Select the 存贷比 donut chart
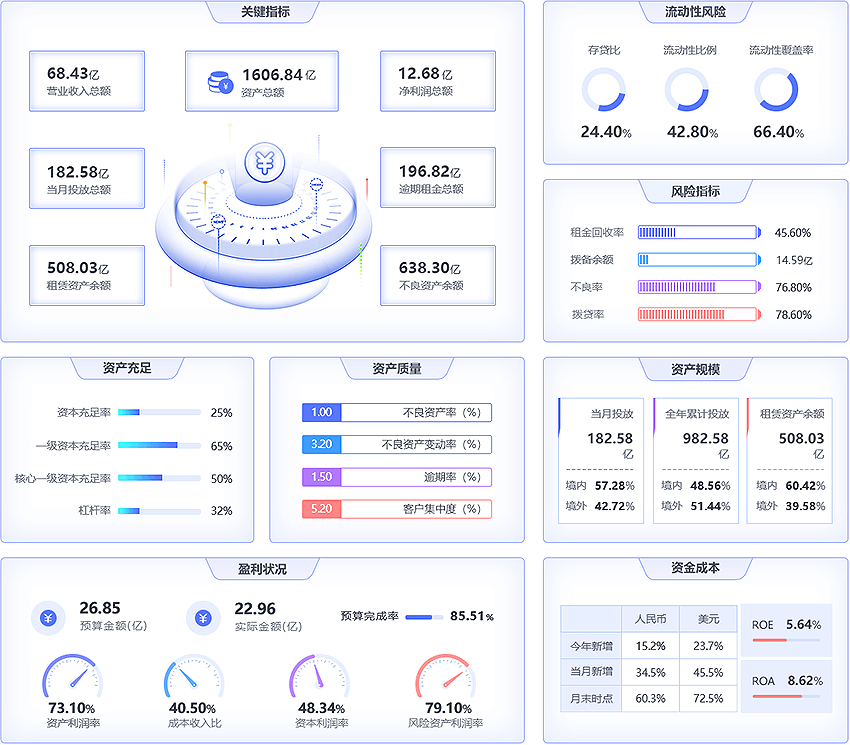 (x=603, y=90)
